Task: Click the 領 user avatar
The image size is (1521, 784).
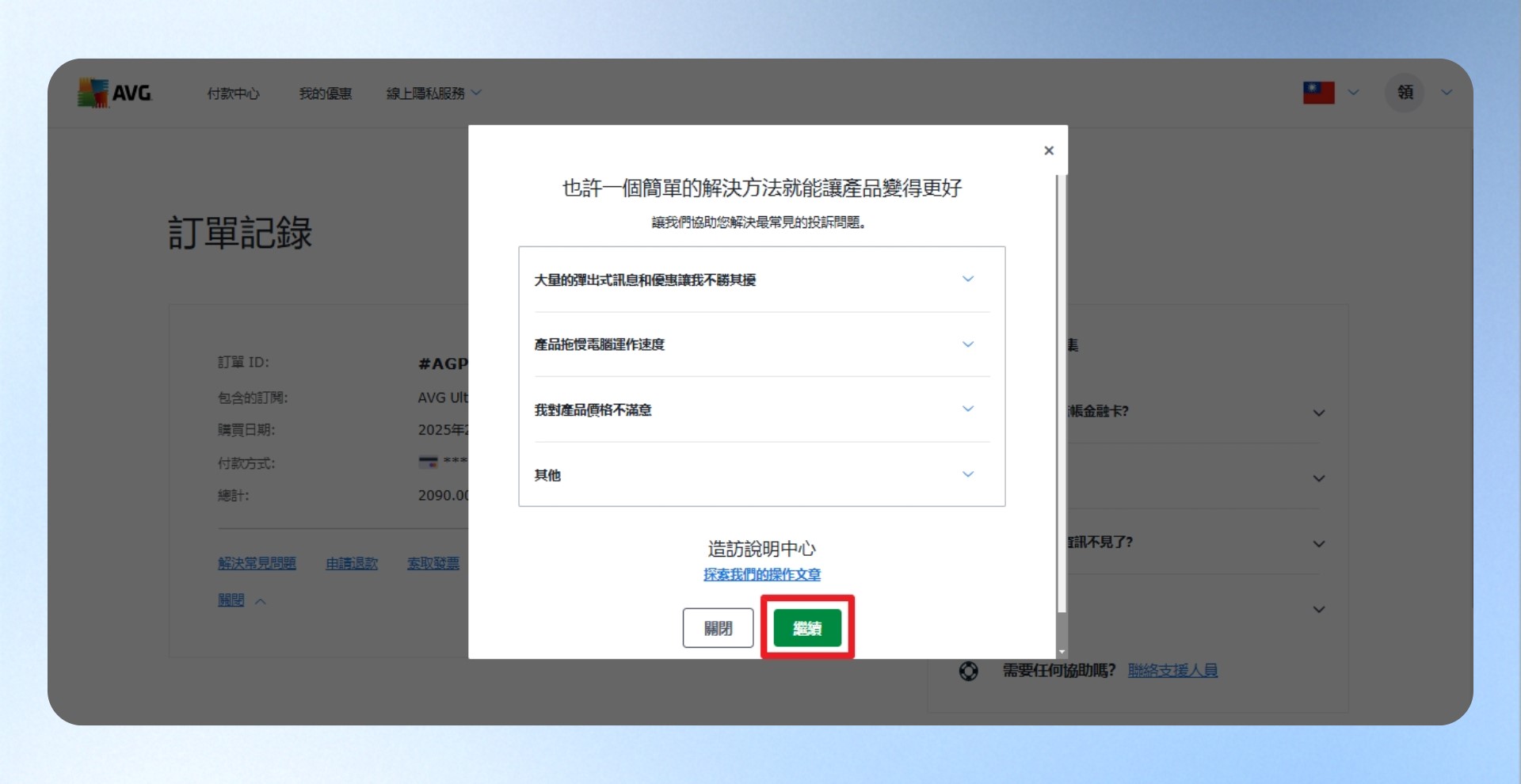Action: (x=1405, y=93)
